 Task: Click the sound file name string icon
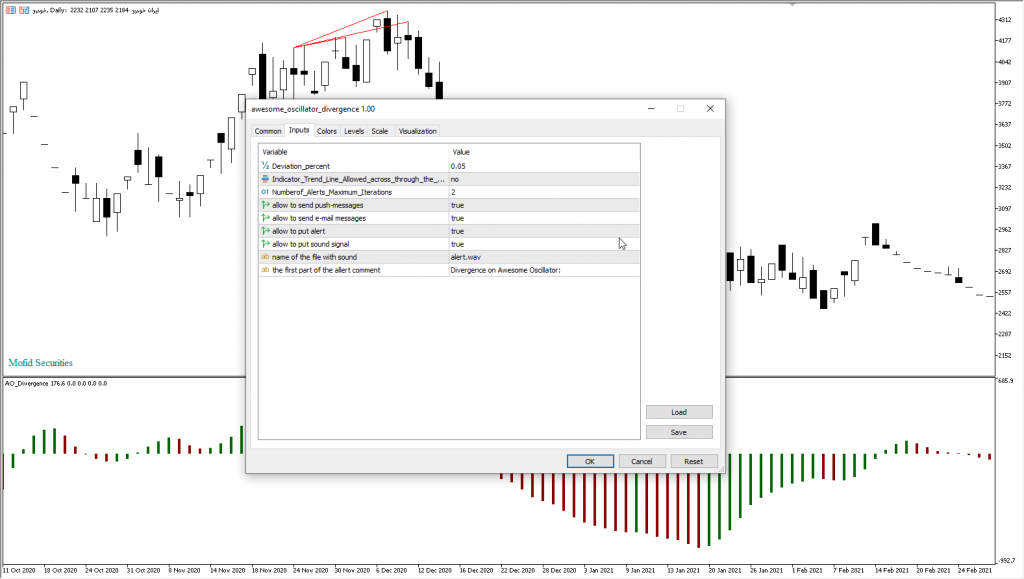(265, 257)
